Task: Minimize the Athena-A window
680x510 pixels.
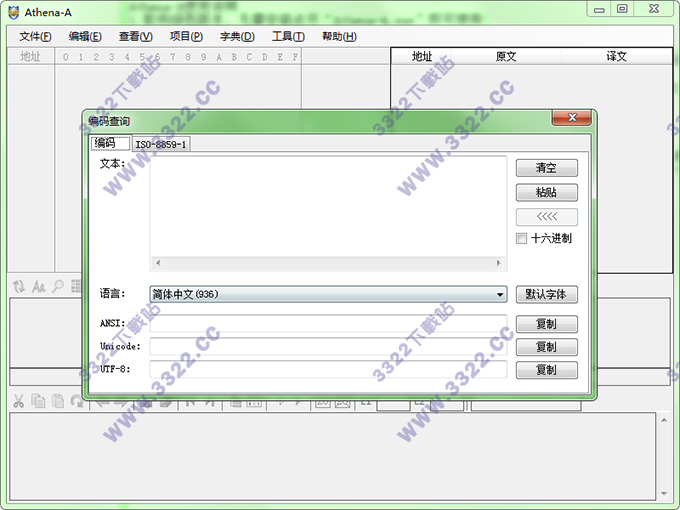Action: (x=599, y=9)
